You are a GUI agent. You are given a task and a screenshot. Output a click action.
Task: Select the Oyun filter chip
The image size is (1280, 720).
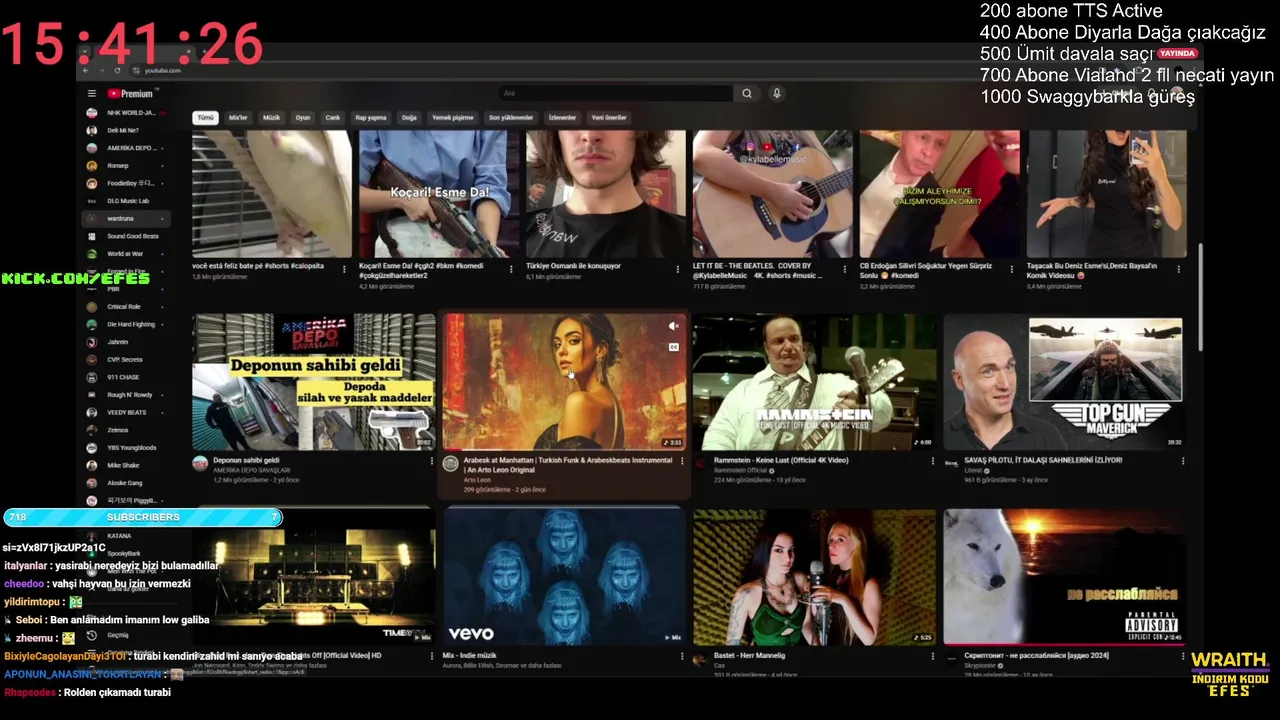[x=303, y=118]
